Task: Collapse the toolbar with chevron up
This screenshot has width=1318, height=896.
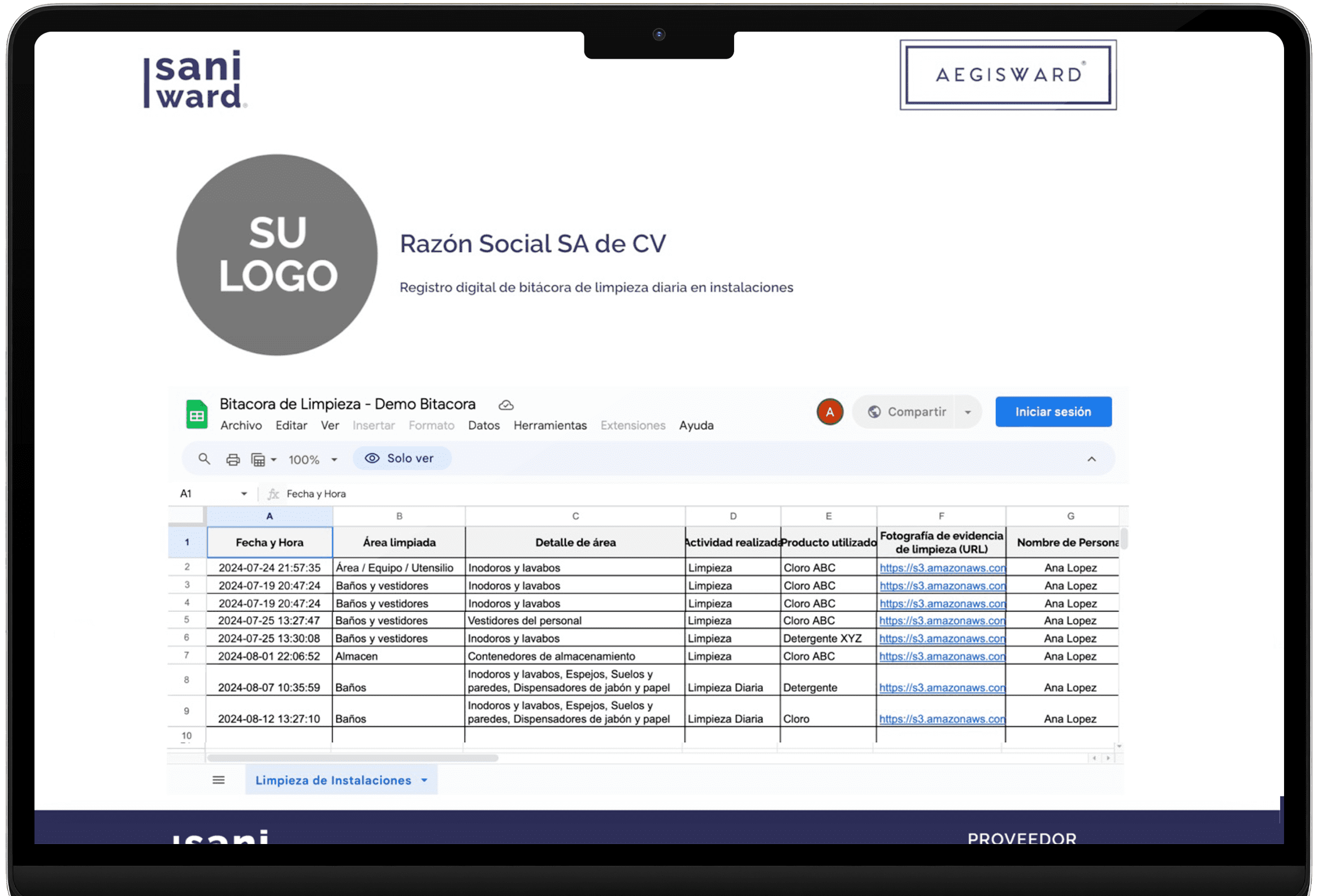Action: (x=1092, y=459)
